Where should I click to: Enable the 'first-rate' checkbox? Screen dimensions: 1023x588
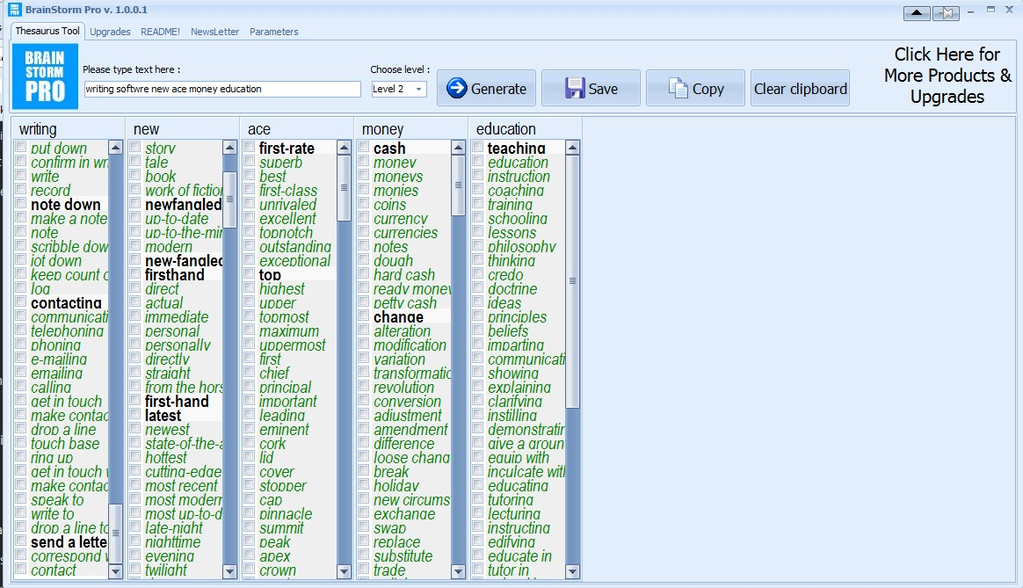pos(250,147)
